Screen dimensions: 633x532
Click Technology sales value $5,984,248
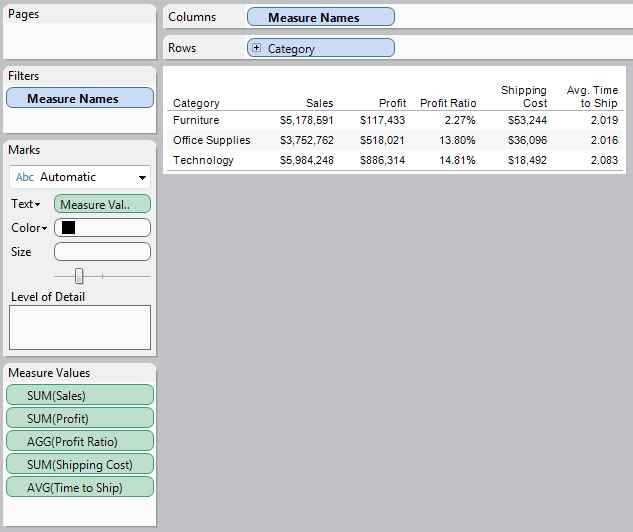pos(307,160)
